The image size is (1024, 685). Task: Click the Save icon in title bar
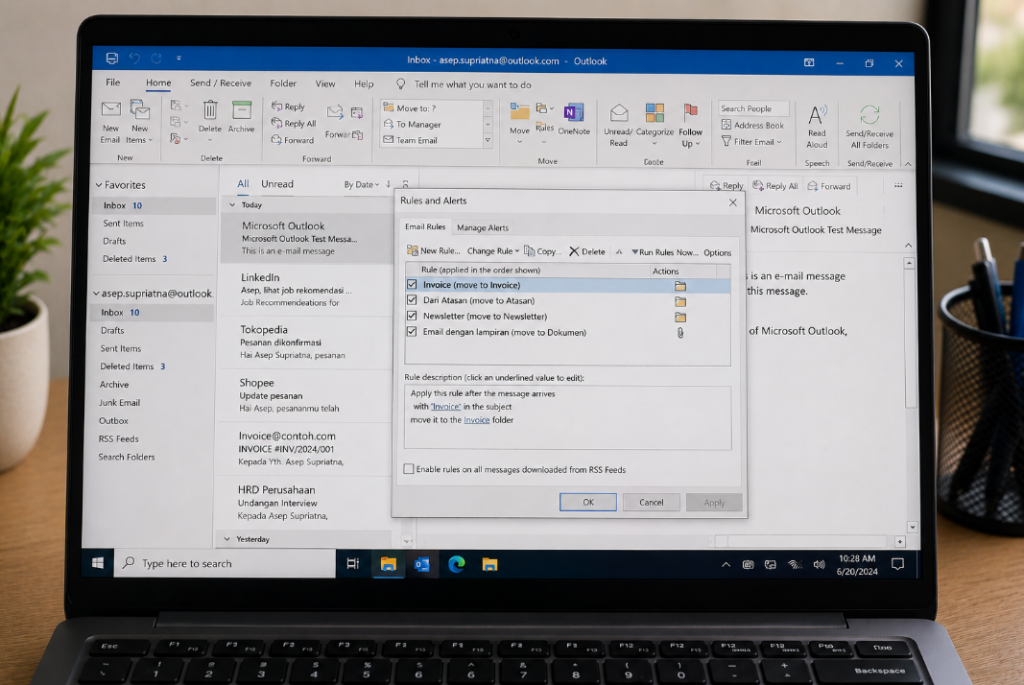pos(112,58)
